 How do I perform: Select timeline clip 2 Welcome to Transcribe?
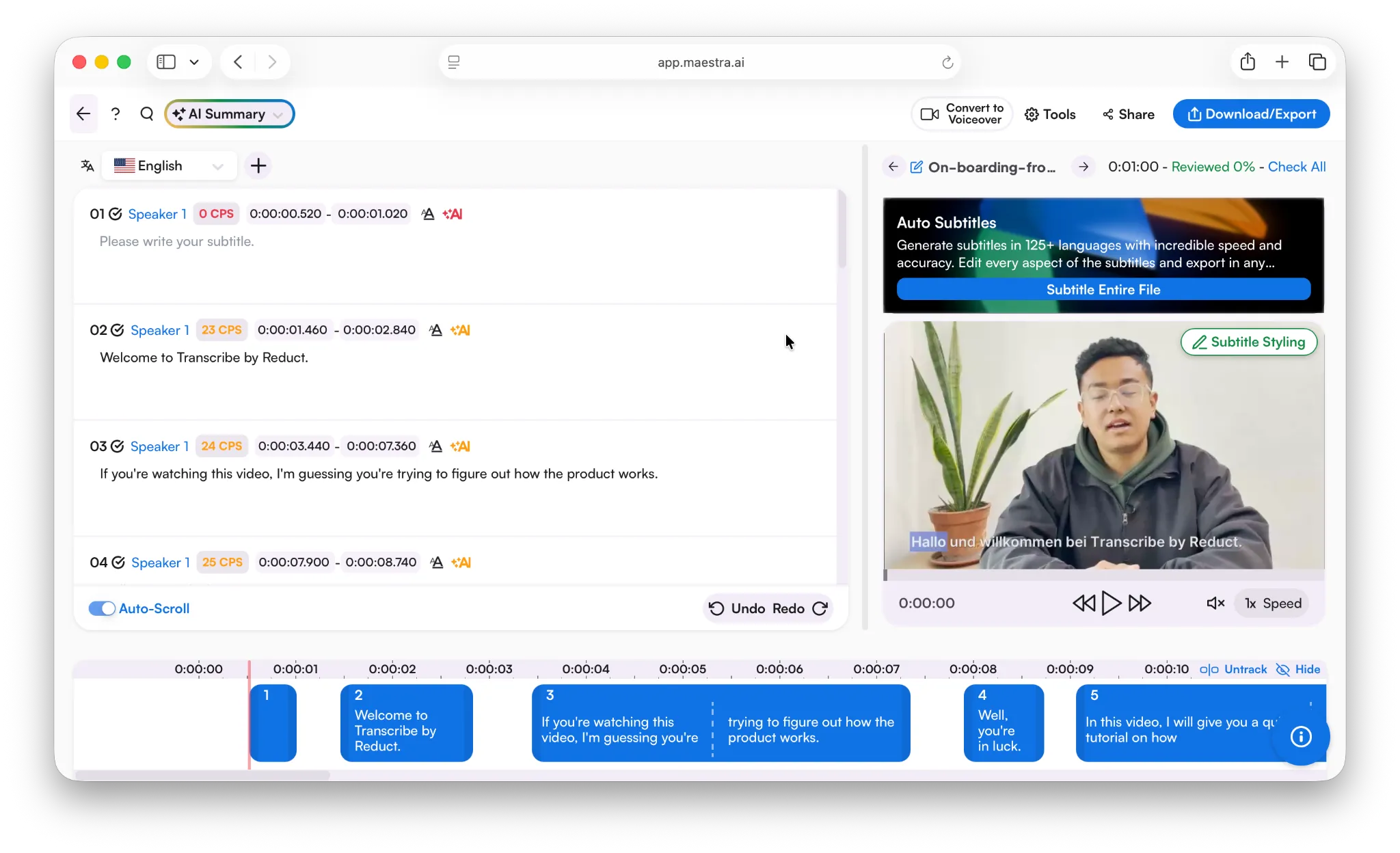click(x=407, y=722)
